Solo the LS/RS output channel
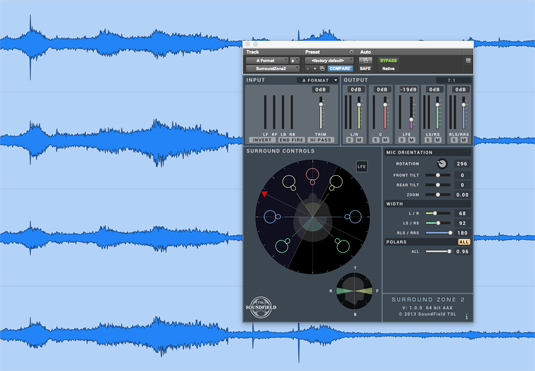Screen dimensions: 535x371 [428, 140]
